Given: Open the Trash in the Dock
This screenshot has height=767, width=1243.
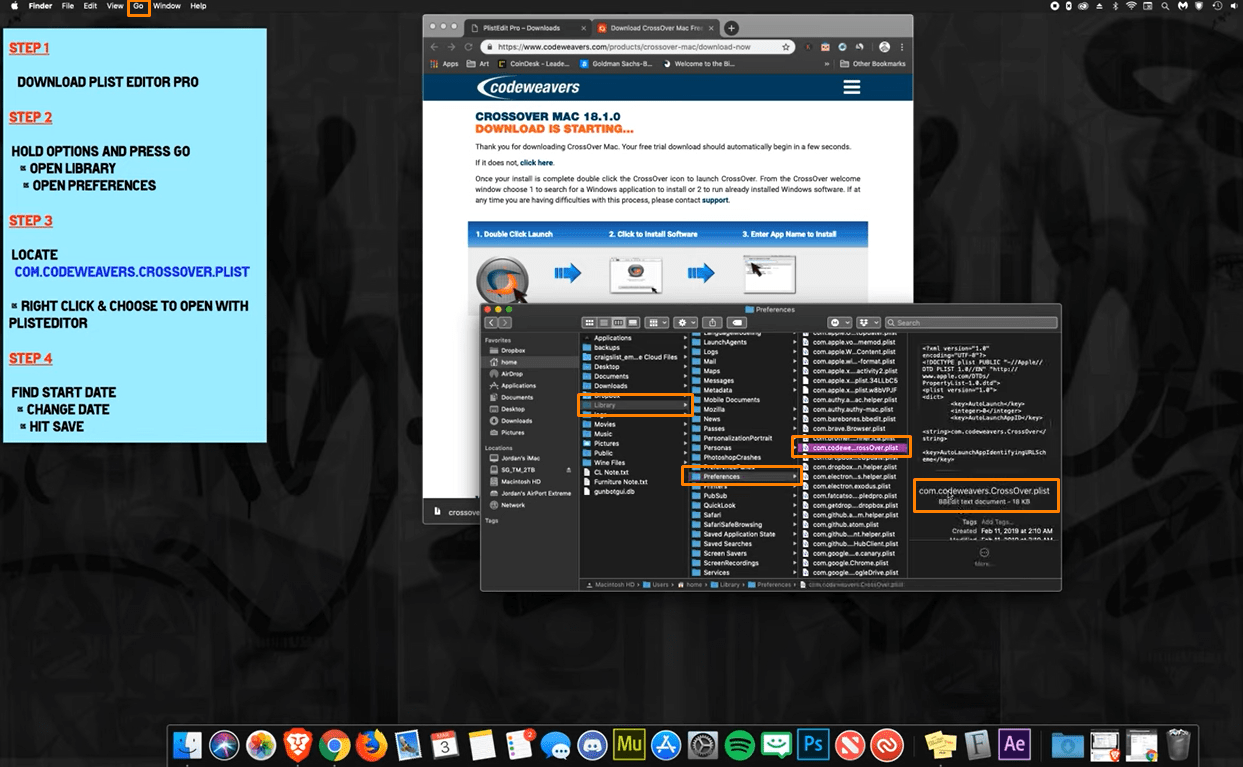Looking at the screenshot, I should [x=1179, y=744].
